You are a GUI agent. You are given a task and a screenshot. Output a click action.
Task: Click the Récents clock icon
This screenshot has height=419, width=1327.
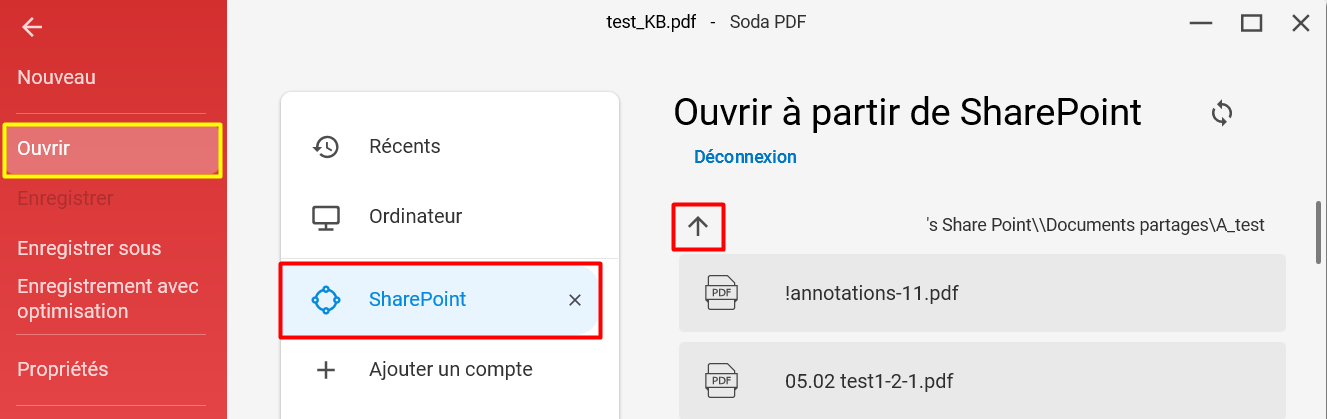326,146
